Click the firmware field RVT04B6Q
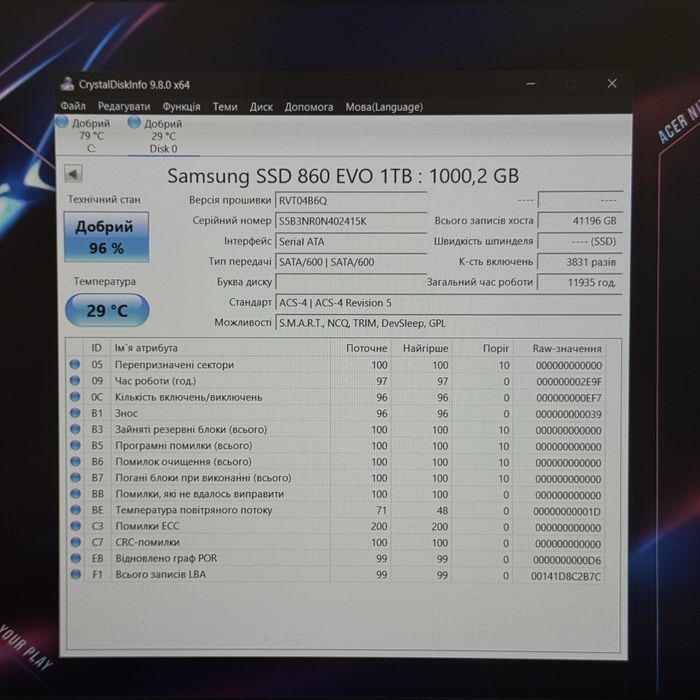700x700 pixels. pos(351,200)
